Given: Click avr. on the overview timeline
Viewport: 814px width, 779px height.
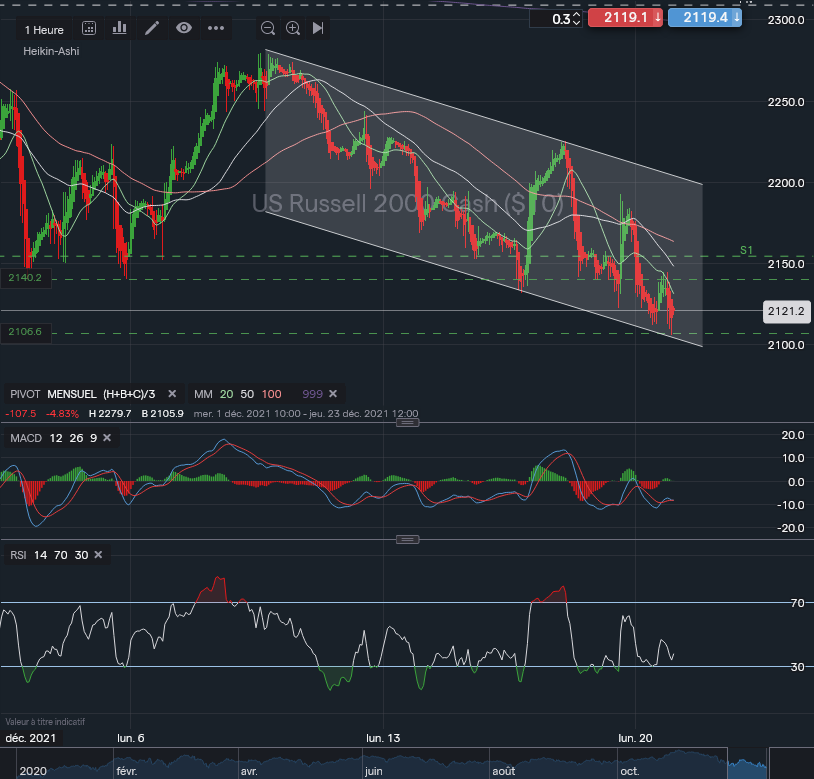Looking at the screenshot, I should click(x=249, y=771).
